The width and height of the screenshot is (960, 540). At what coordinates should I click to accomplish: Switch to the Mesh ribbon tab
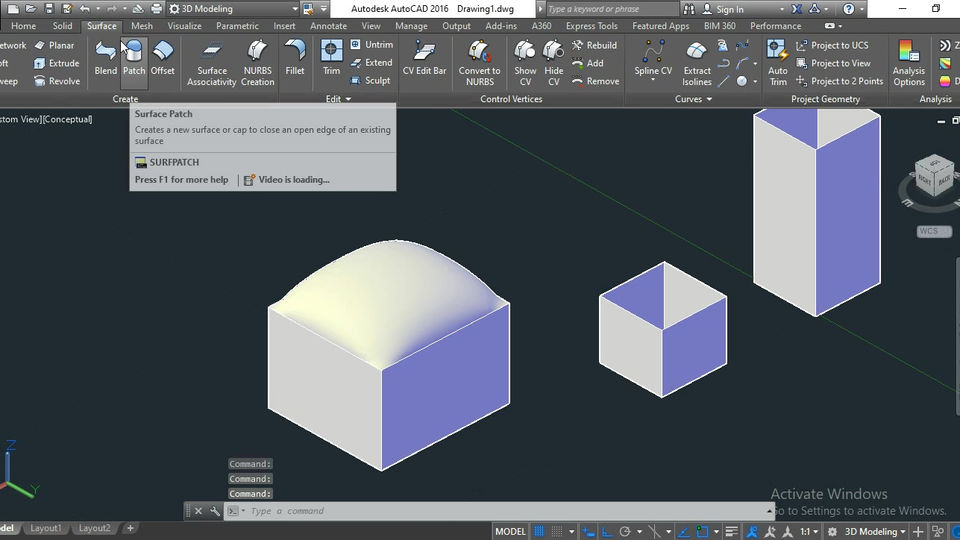pos(141,26)
